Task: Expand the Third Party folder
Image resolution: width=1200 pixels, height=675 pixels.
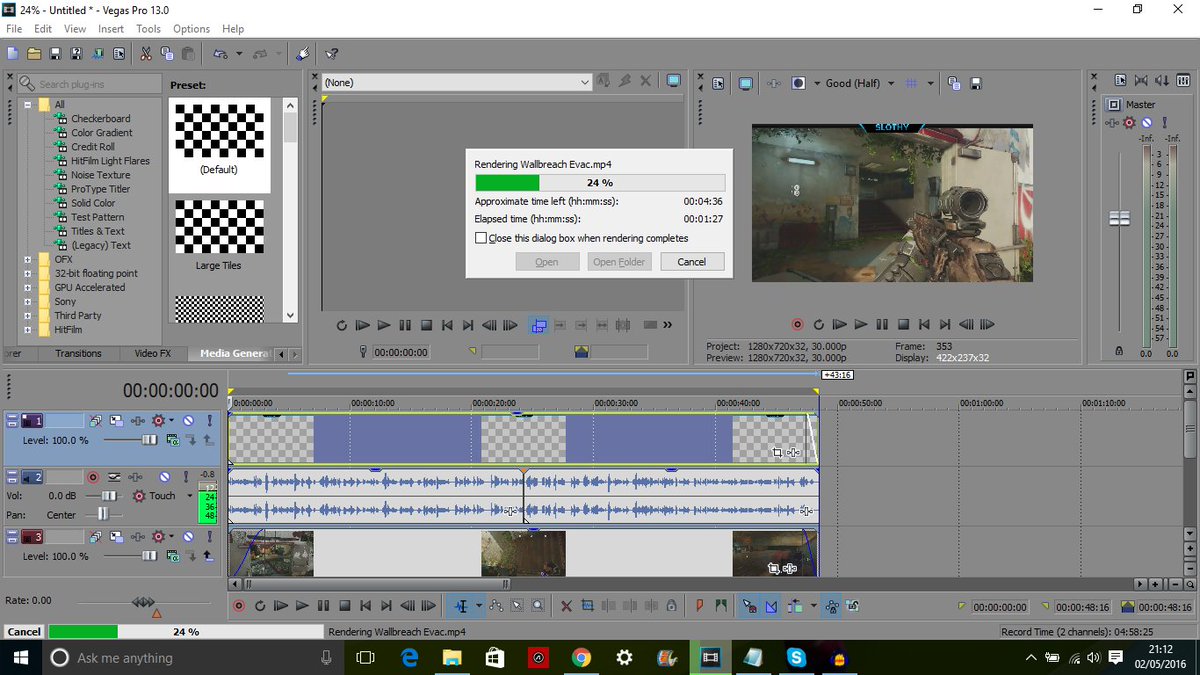Action: [x=30, y=315]
